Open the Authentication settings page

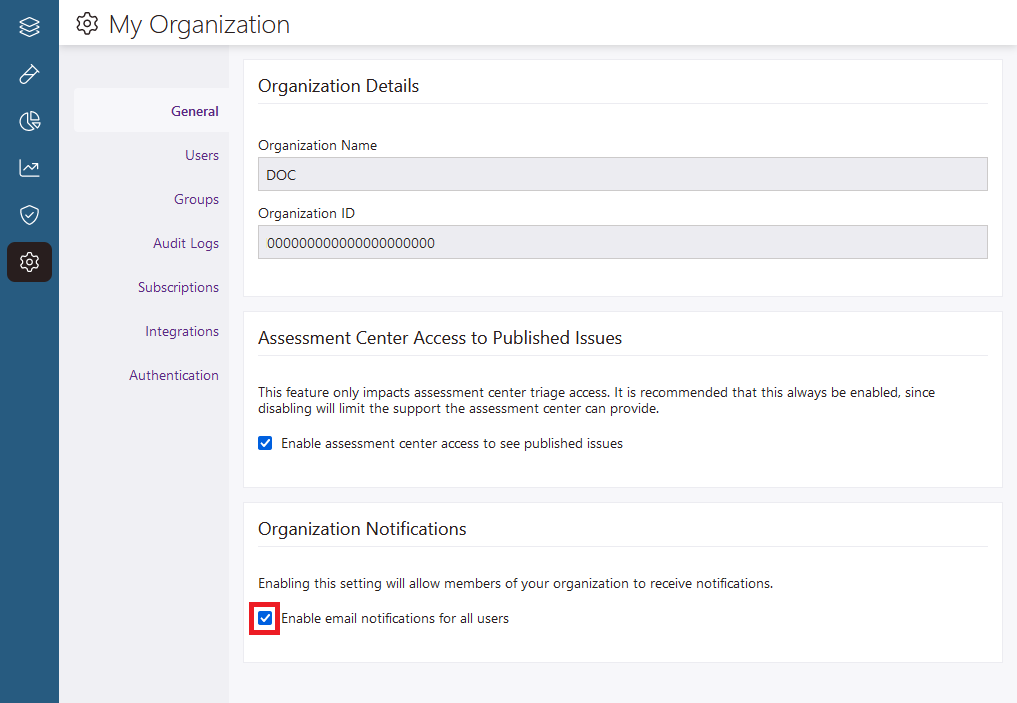(x=174, y=375)
